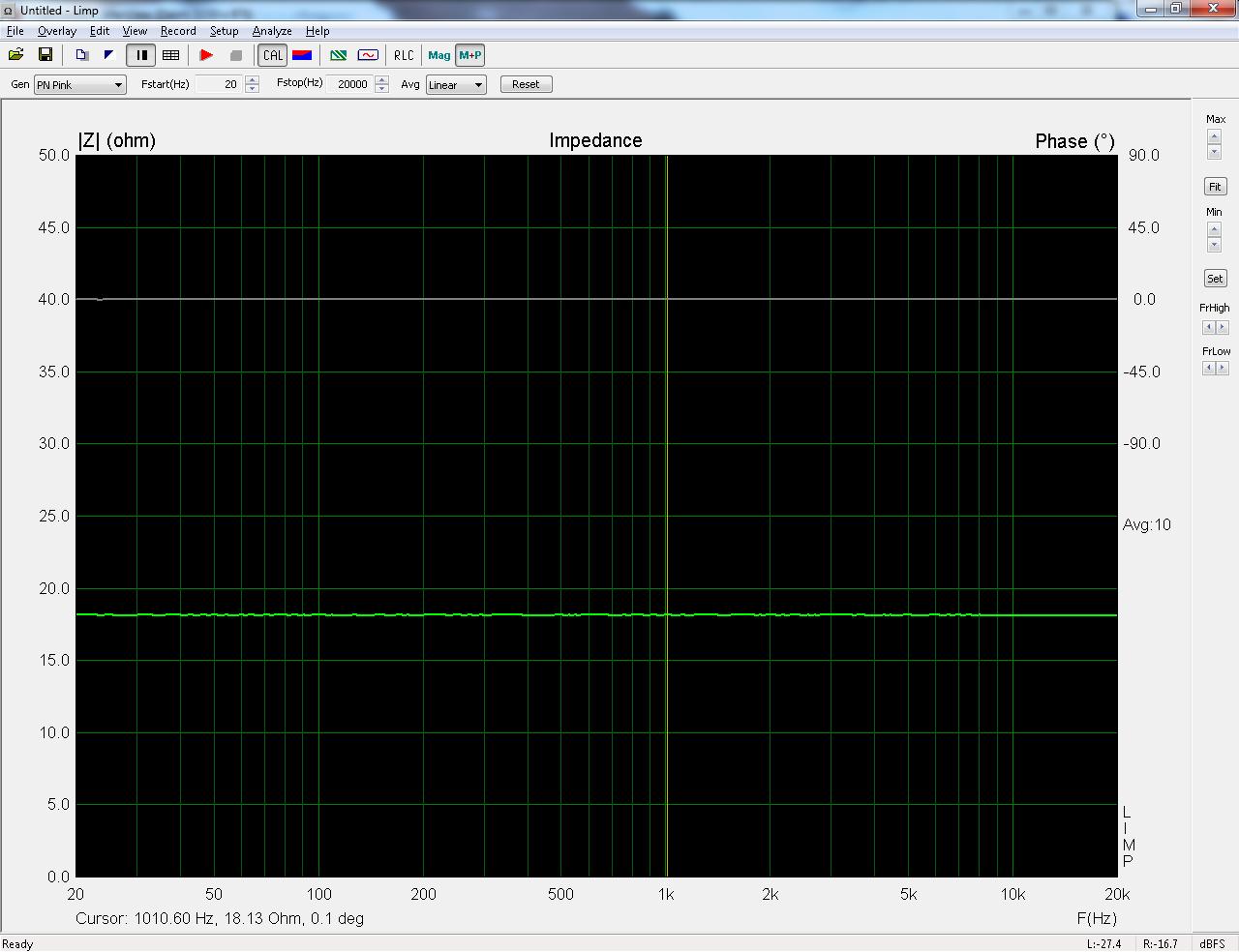Open the Edit menu
The height and width of the screenshot is (952, 1239).
(100, 31)
